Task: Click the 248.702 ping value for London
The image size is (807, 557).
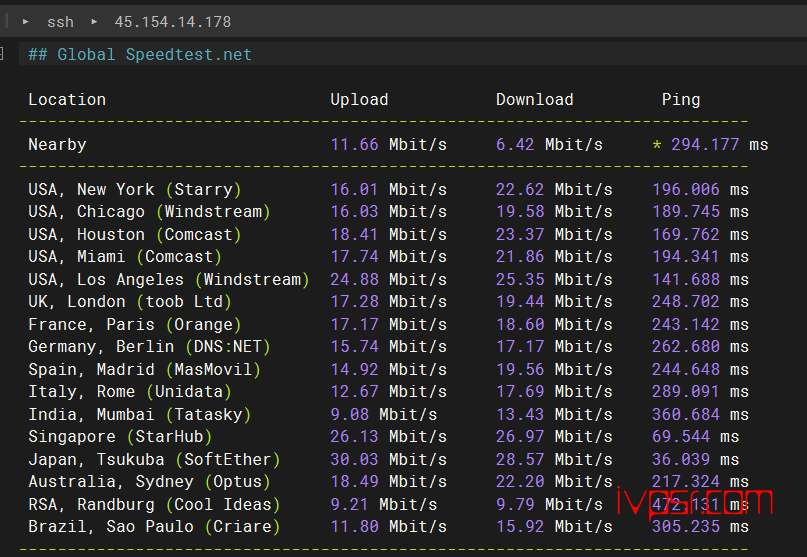Action: 686,302
